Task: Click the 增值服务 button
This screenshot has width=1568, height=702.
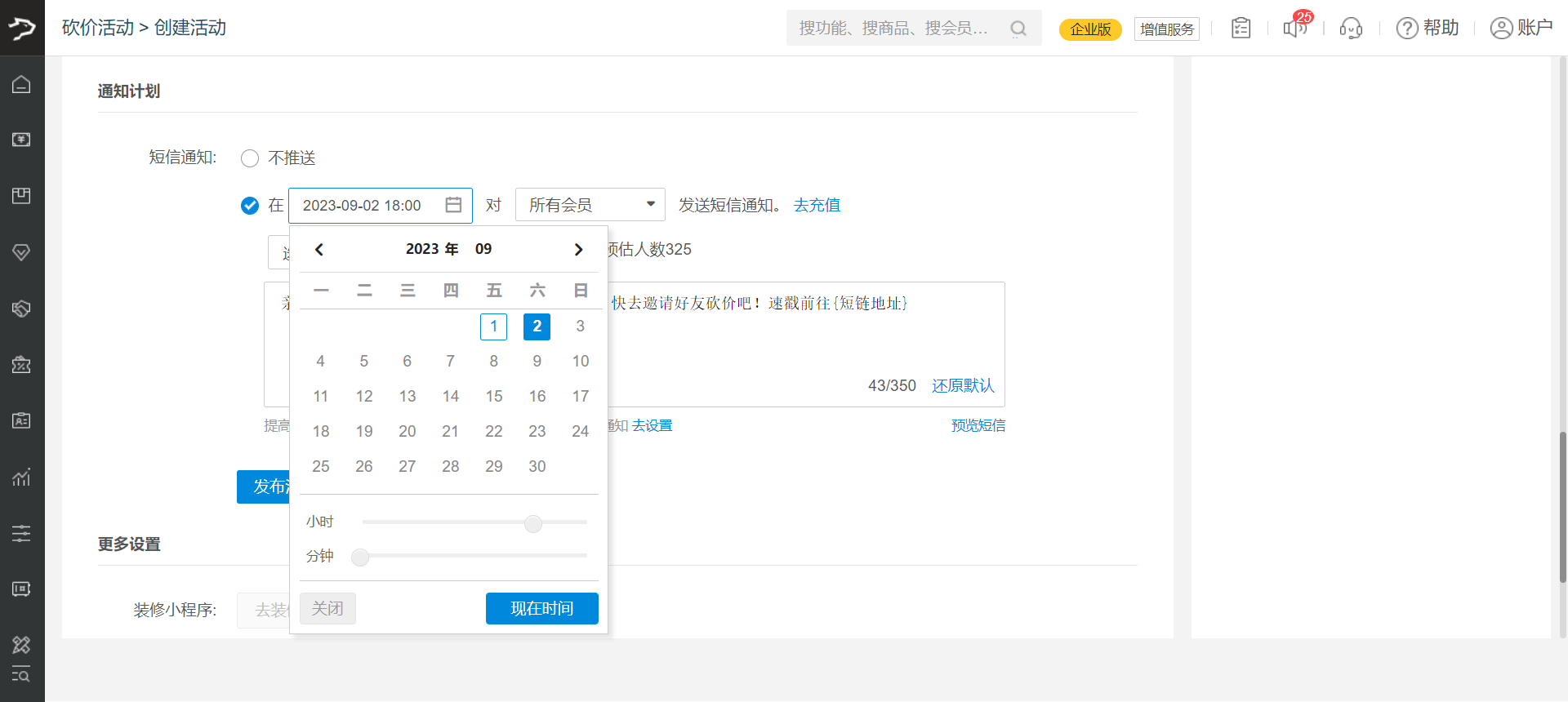Action: (1166, 29)
